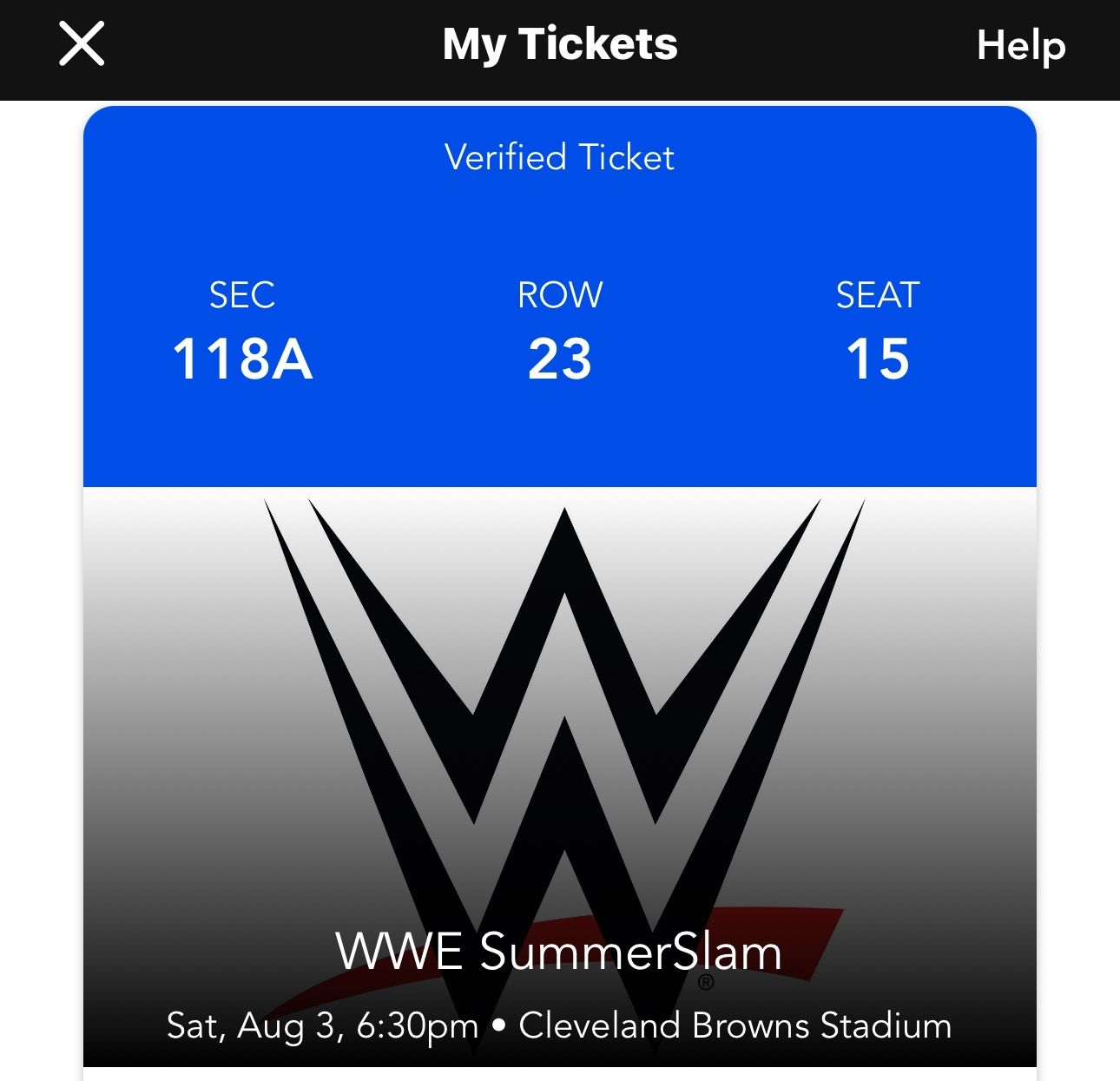
Task: Click the ROW label
Action: [x=558, y=295]
